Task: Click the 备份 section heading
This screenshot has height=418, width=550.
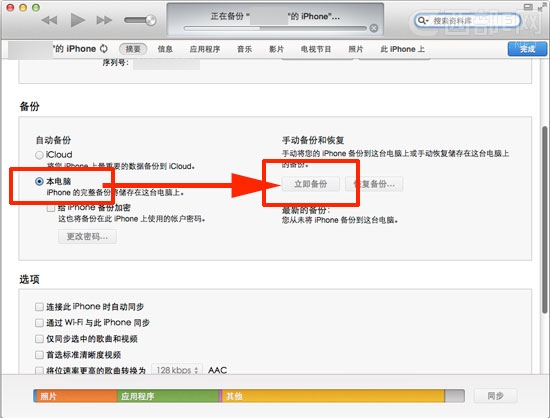Action: (x=29, y=106)
